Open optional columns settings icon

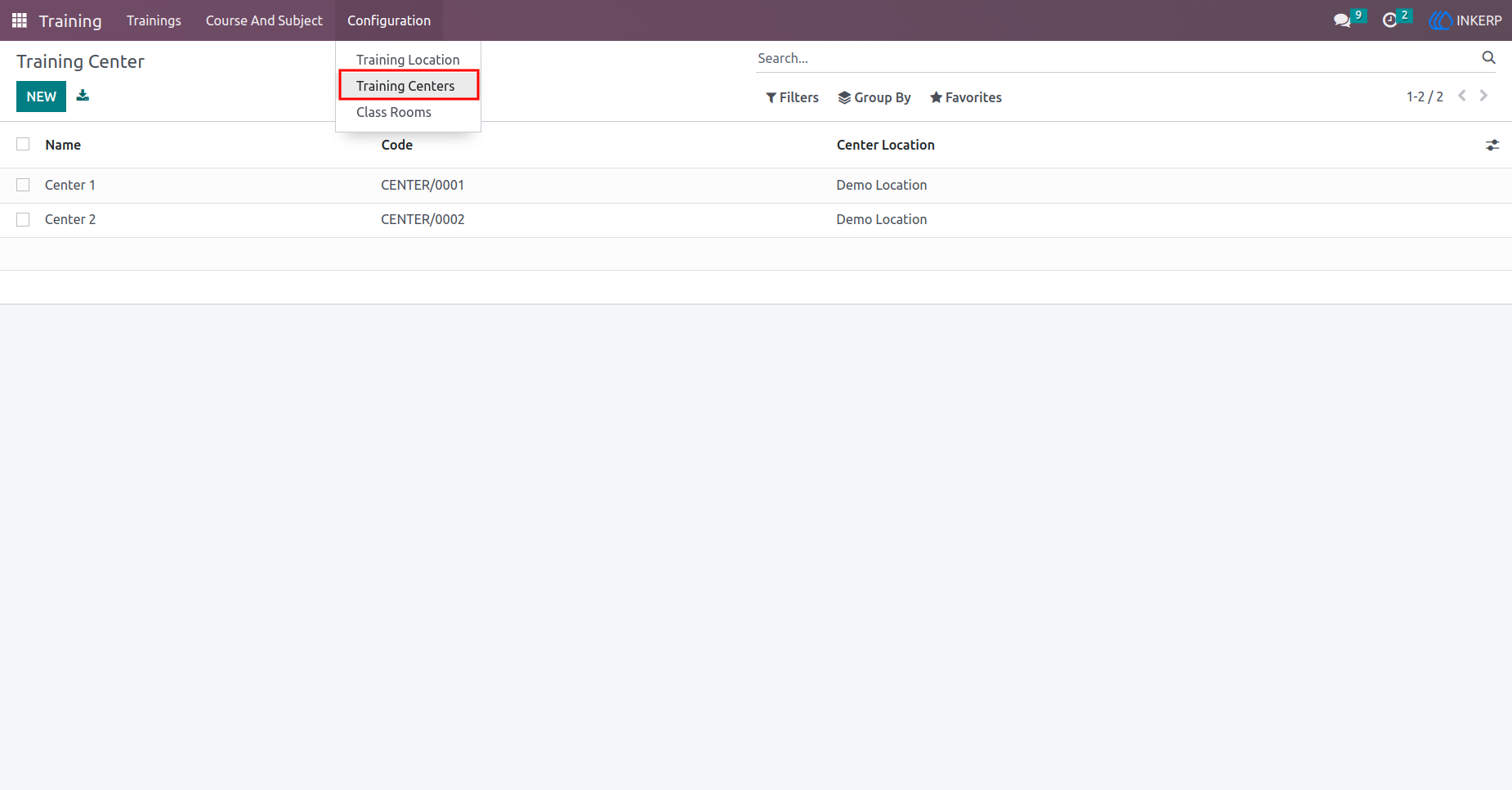pos(1492,145)
